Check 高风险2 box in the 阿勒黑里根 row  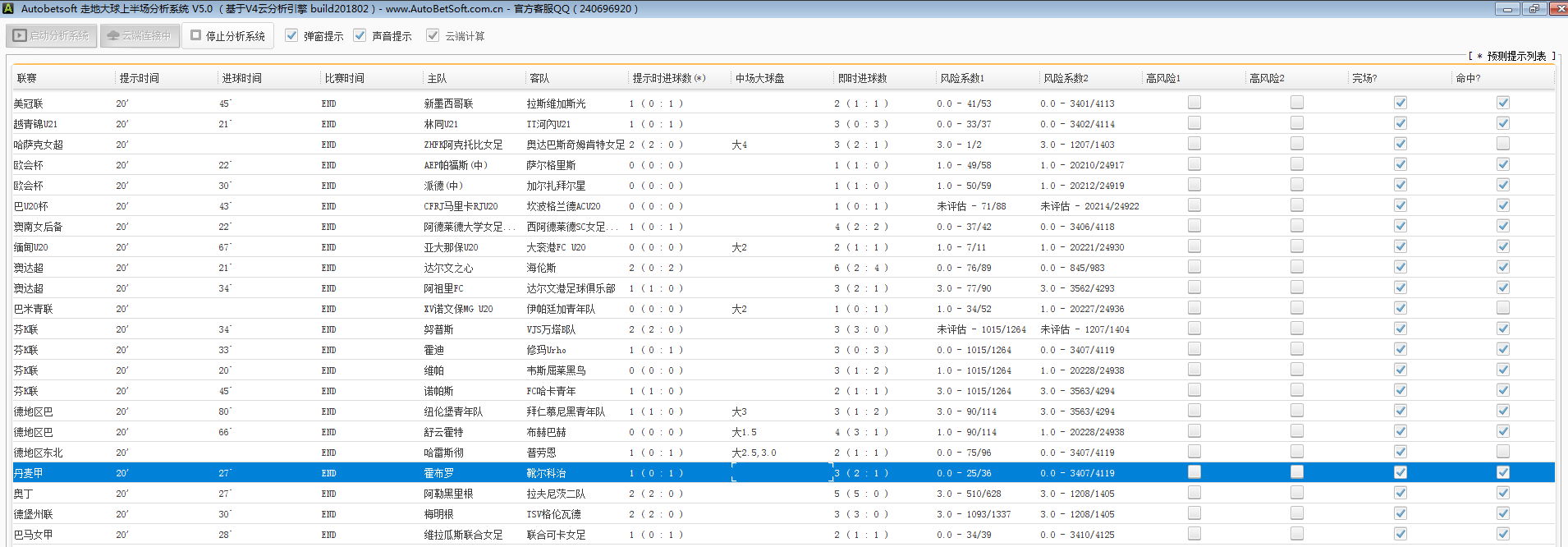coord(1297,493)
